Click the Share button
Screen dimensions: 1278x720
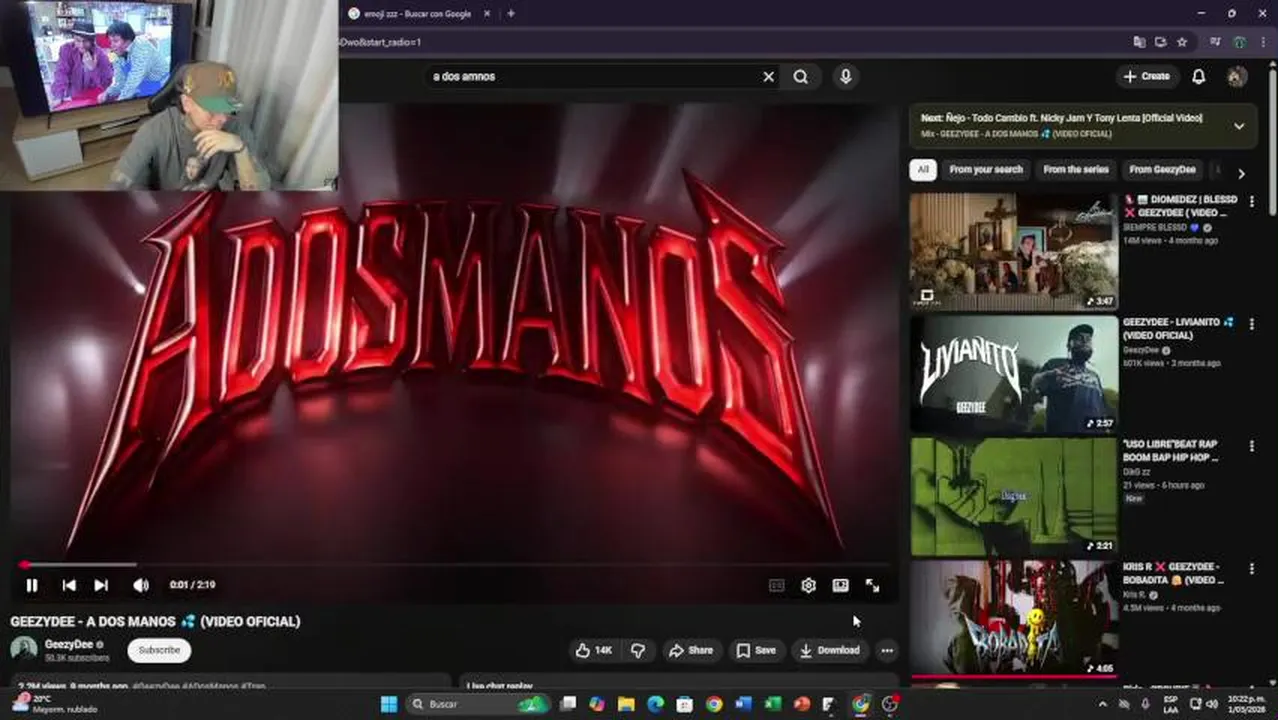click(690, 651)
